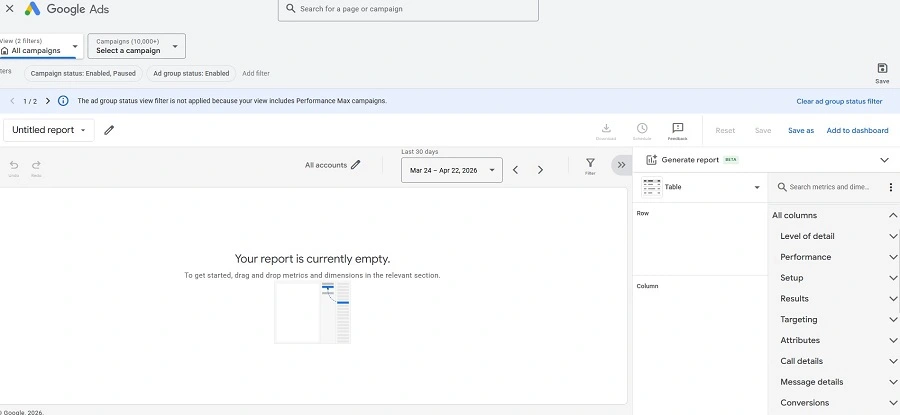The height and width of the screenshot is (415, 900).
Task: Click the Download icon
Action: click(606, 131)
